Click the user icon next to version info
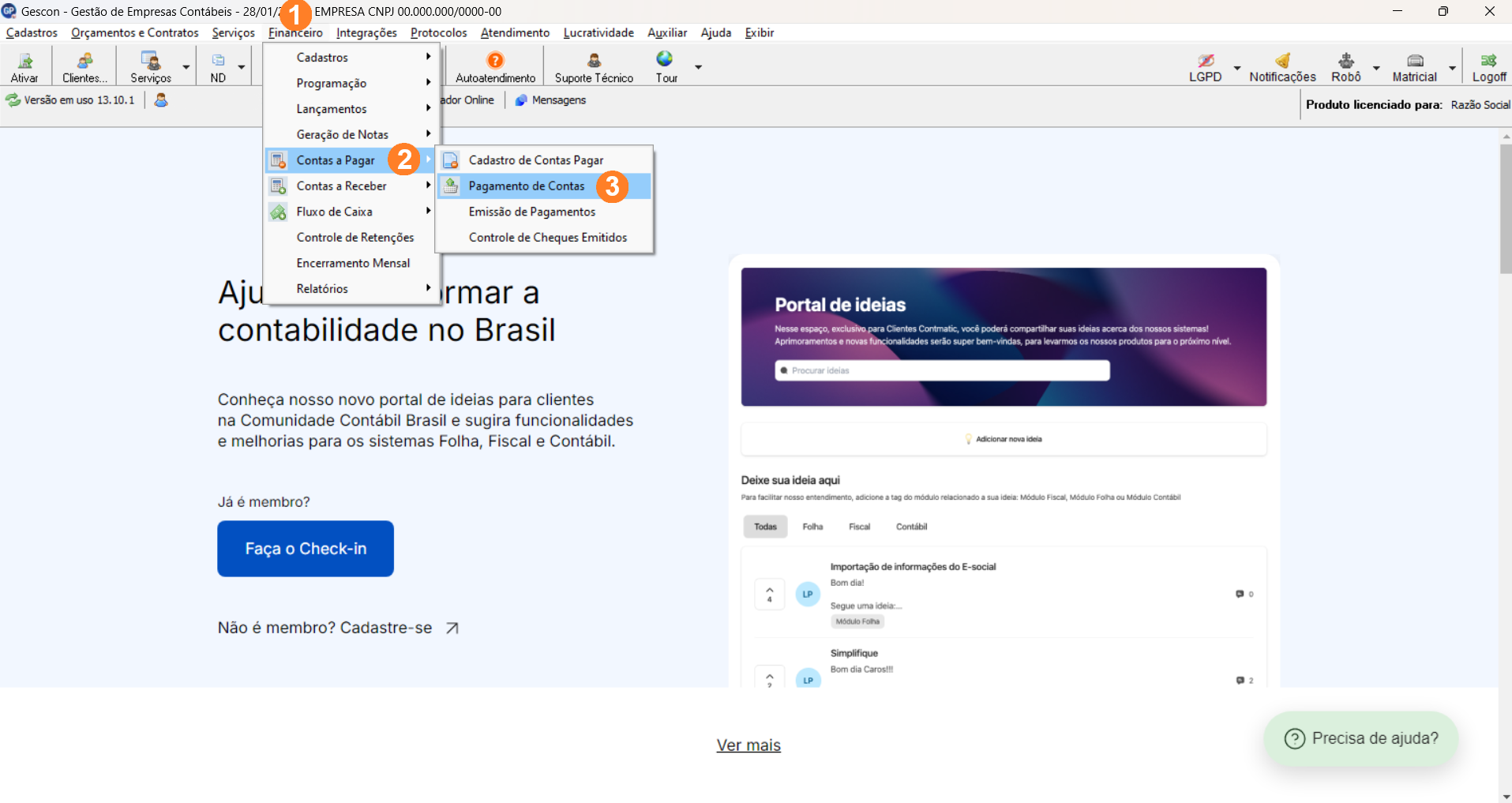Screen dimensions: 1512x803 coord(161,100)
